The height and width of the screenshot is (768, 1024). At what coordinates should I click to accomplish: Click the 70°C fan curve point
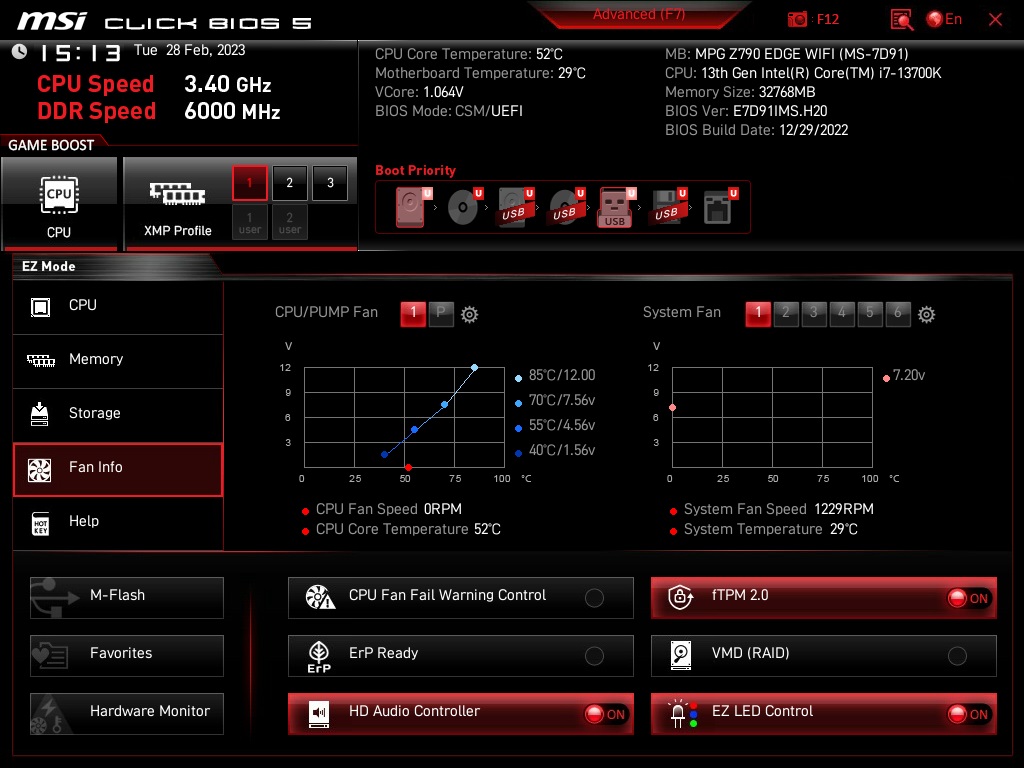point(445,405)
